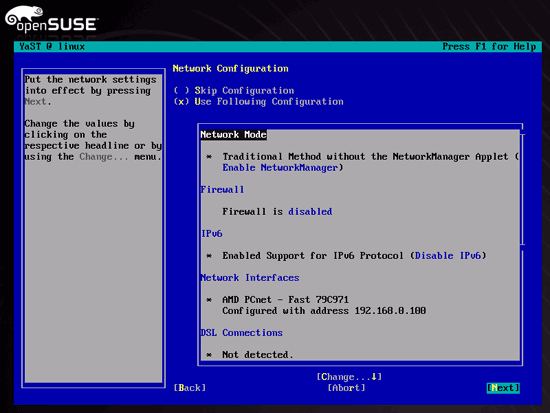This screenshot has width=550, height=413.
Task: Select the Skip Configuration radio option
Action: (234, 91)
